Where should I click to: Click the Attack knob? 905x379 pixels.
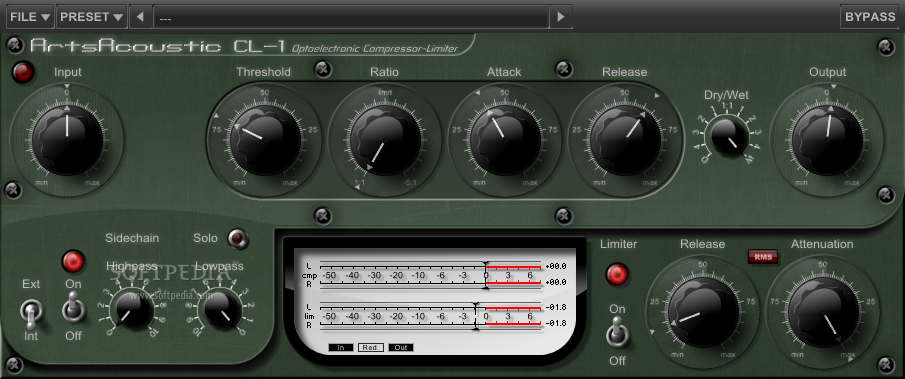[x=505, y=139]
